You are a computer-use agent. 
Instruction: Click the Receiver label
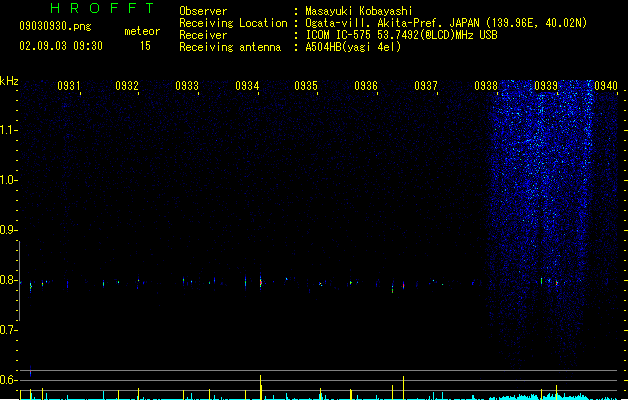click(x=203, y=35)
